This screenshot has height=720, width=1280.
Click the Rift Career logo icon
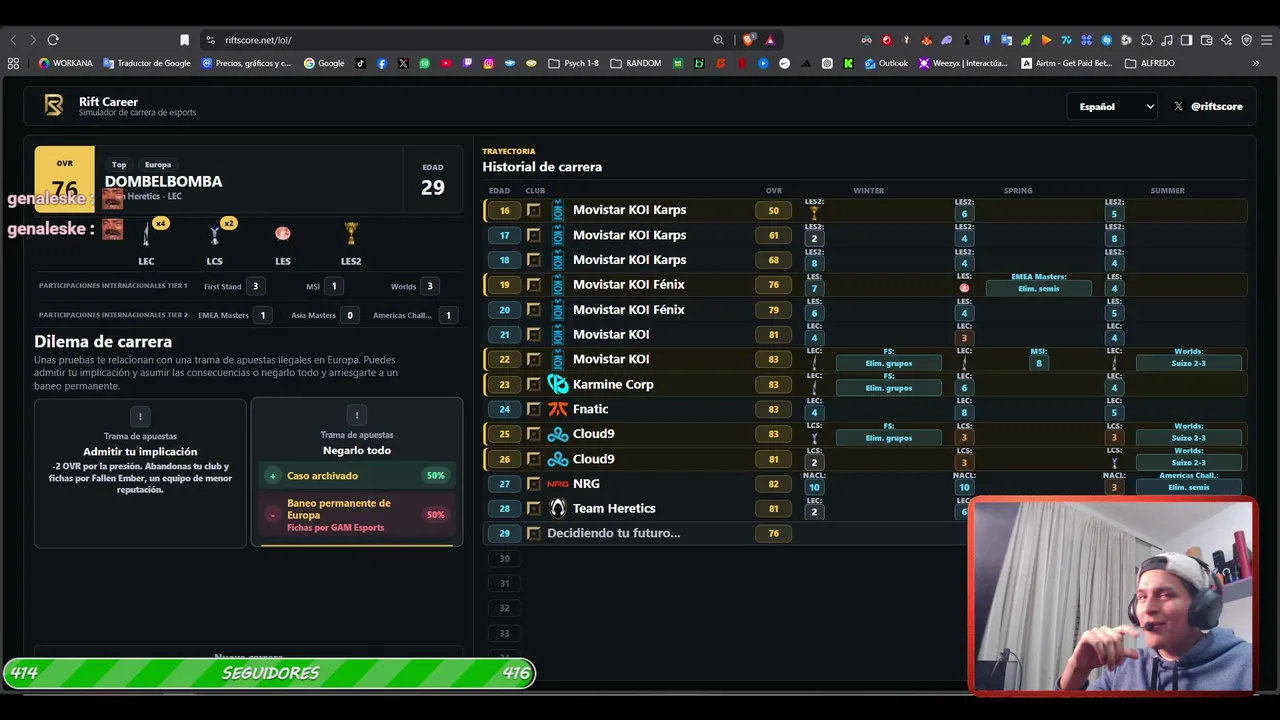(54, 105)
